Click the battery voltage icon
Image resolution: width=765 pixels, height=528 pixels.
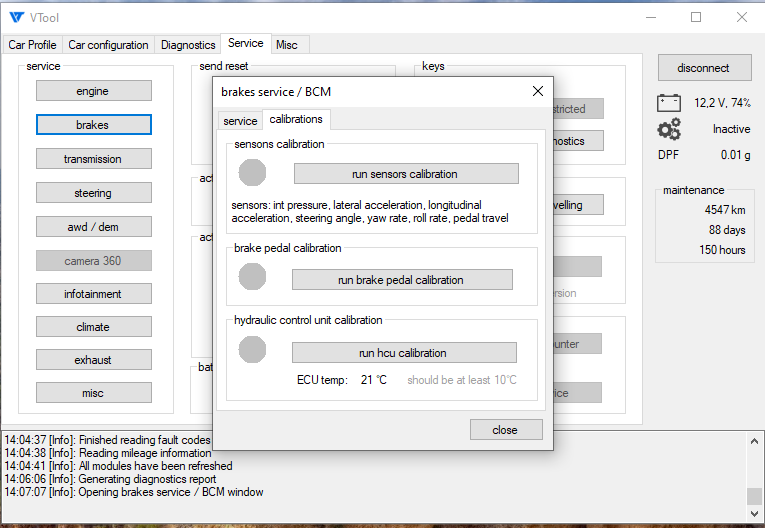[668, 102]
